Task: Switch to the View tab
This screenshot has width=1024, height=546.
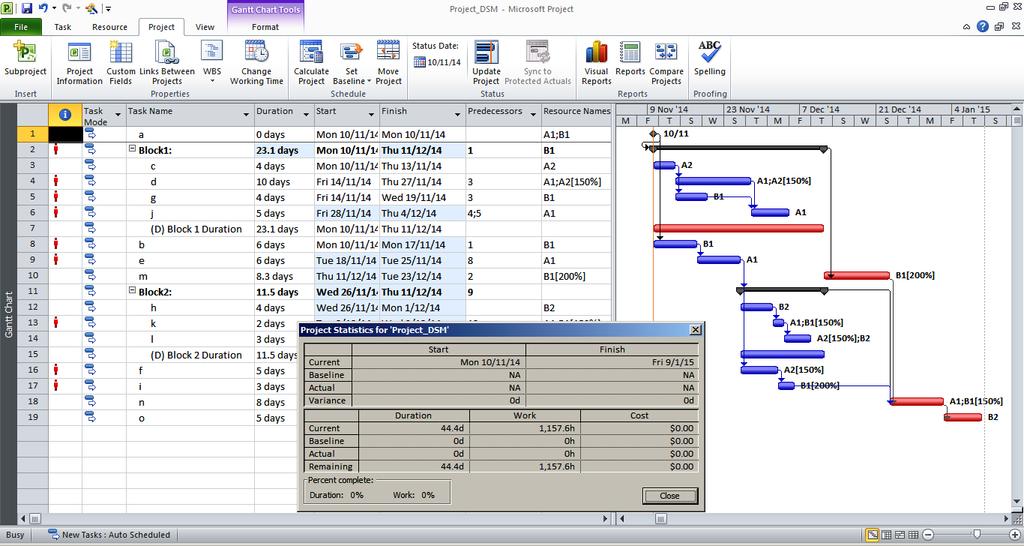Action: click(x=204, y=27)
